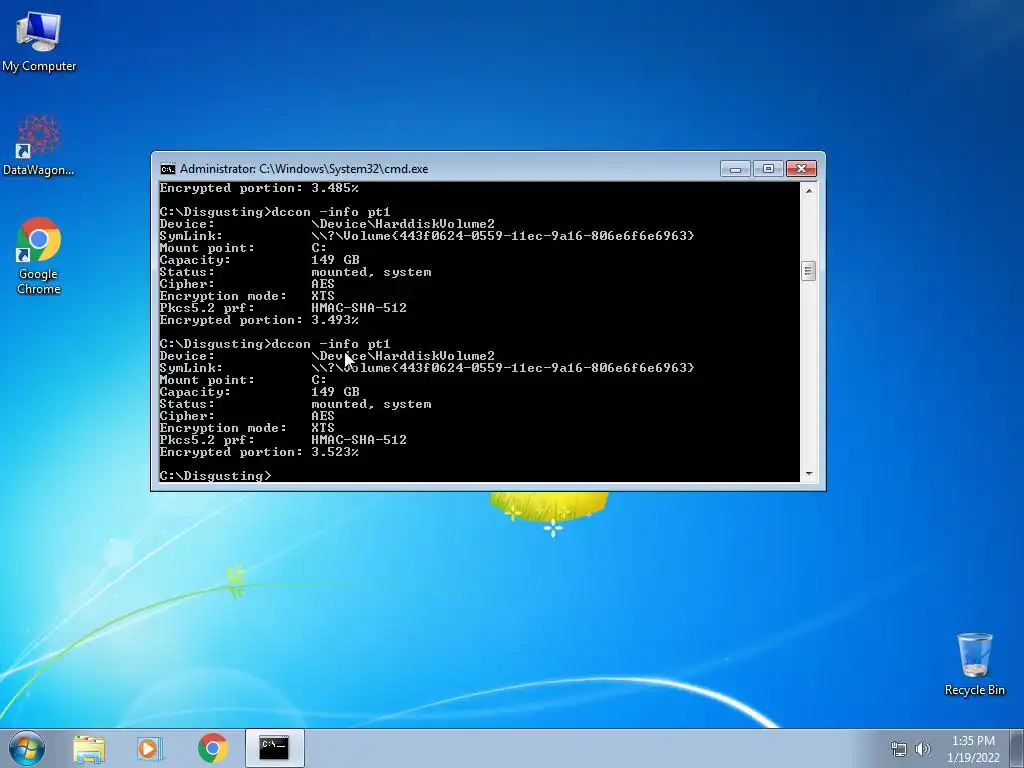
Task: Click the last 'Capacity: 149 GB' line
Action: 259,392
